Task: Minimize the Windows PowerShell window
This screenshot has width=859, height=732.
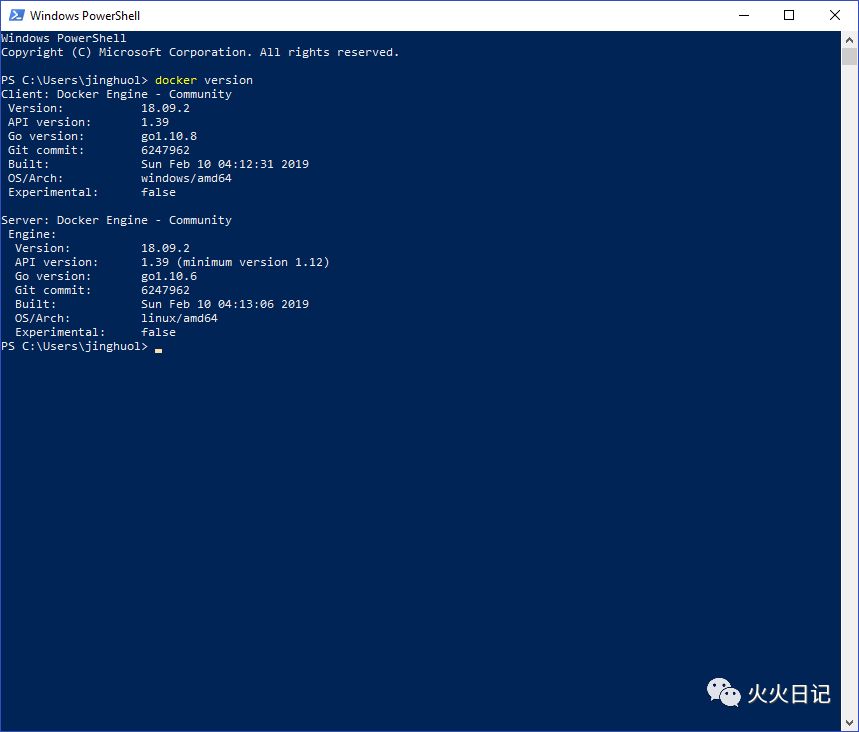Action: (x=744, y=15)
